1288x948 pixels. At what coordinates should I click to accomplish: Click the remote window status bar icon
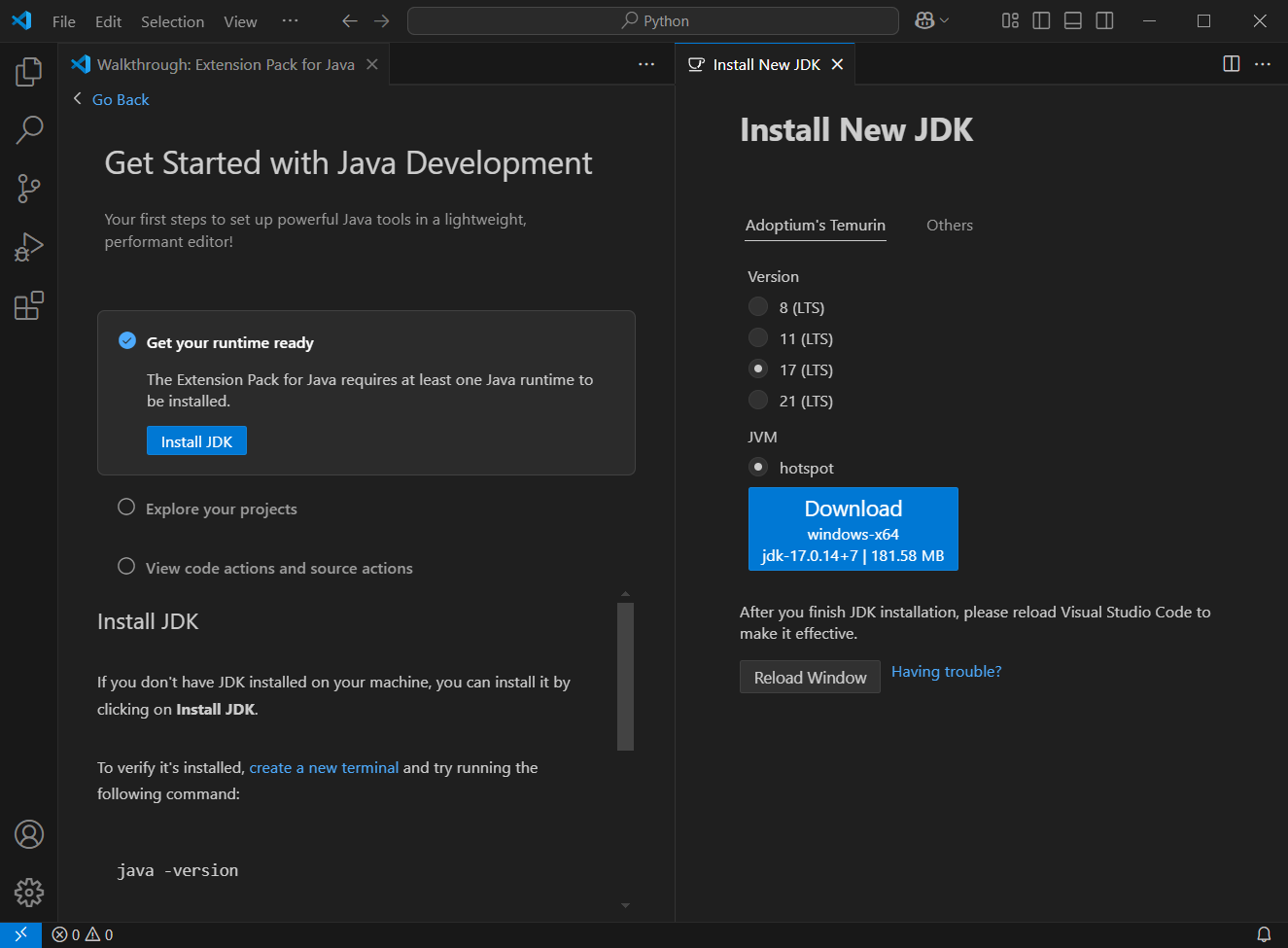tap(20, 934)
